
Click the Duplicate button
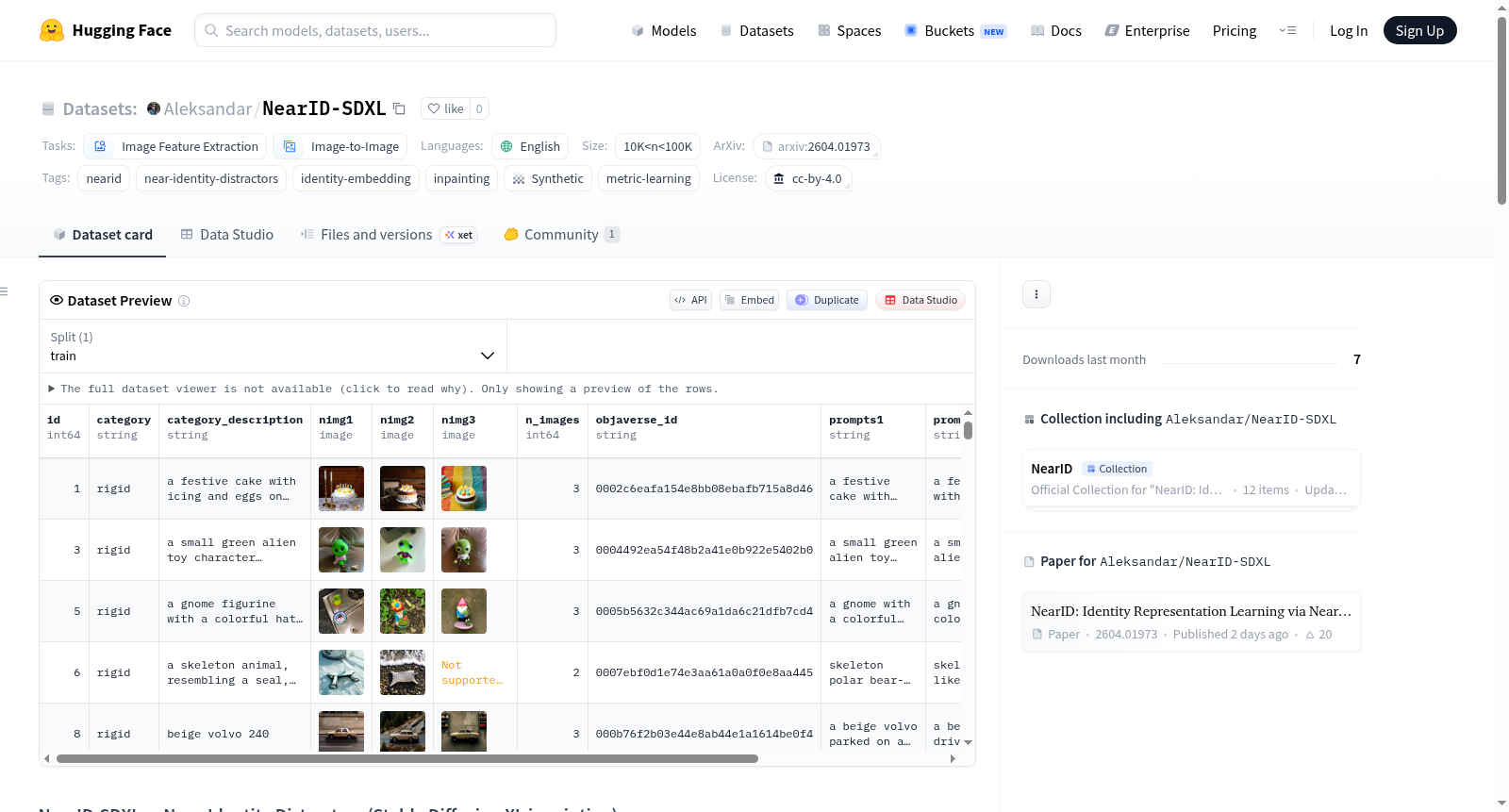click(x=826, y=300)
